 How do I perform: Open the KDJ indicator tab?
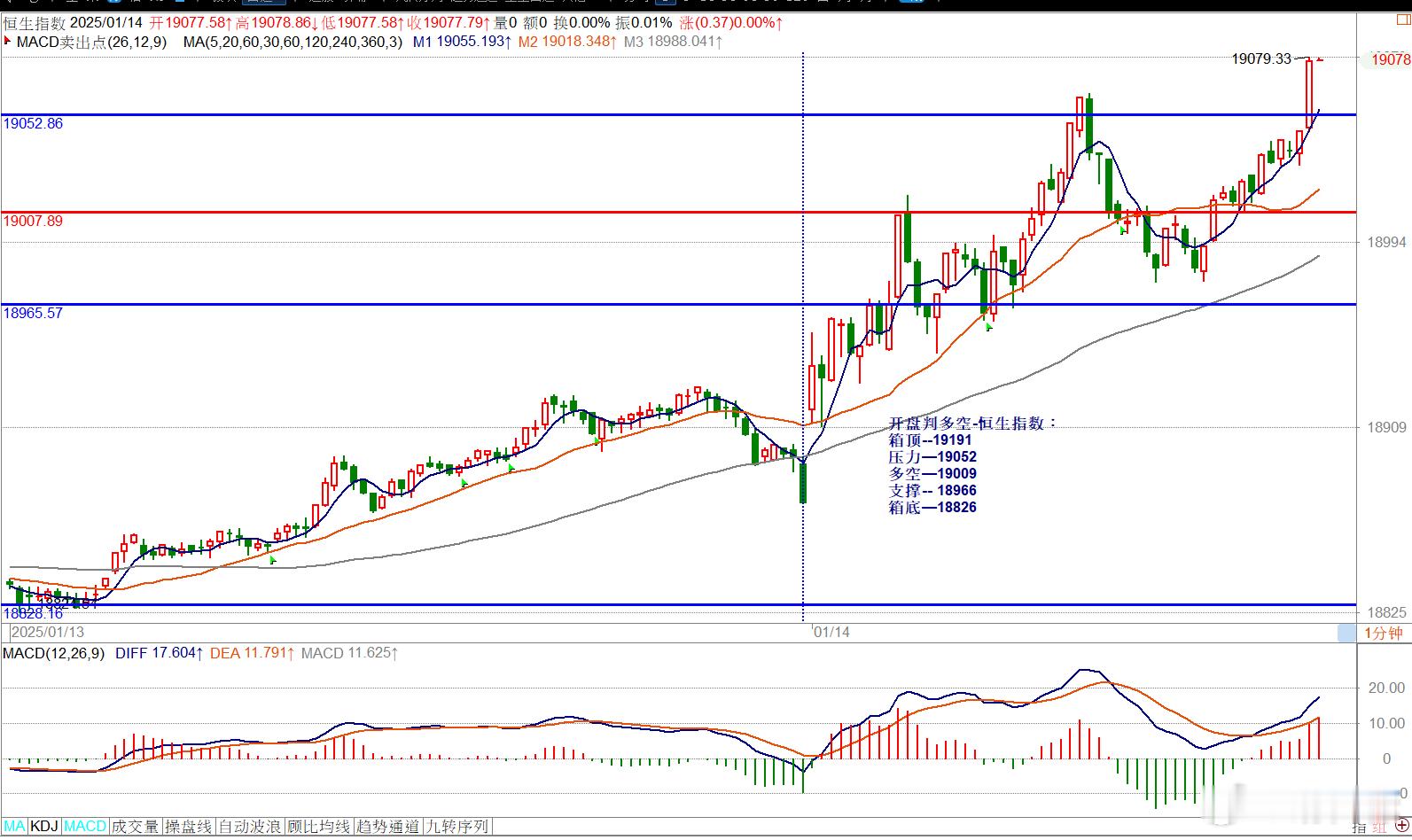point(44,827)
